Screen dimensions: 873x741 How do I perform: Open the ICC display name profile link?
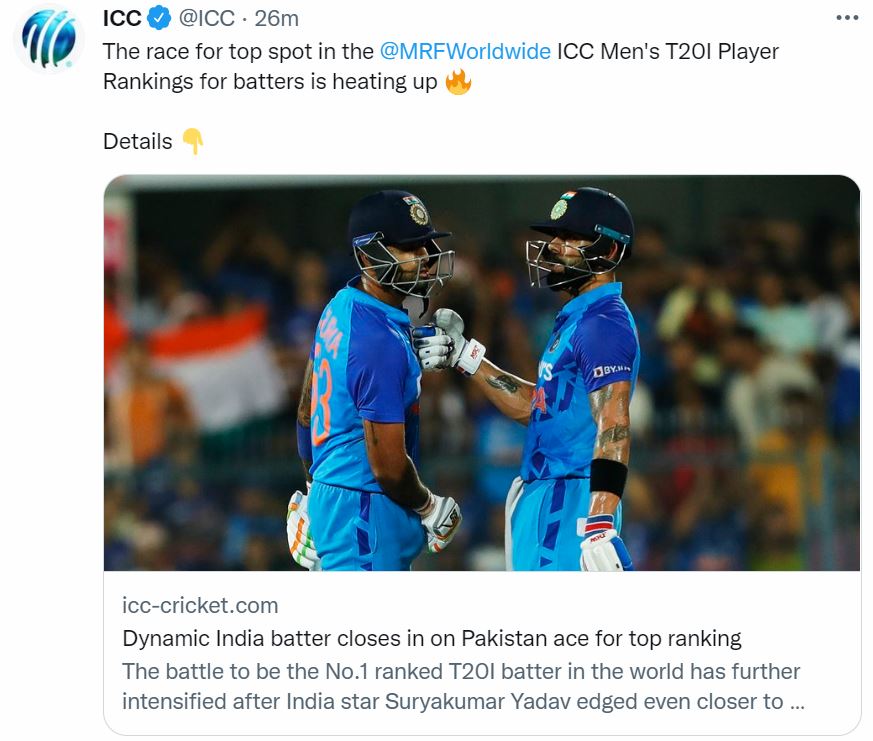(x=122, y=19)
